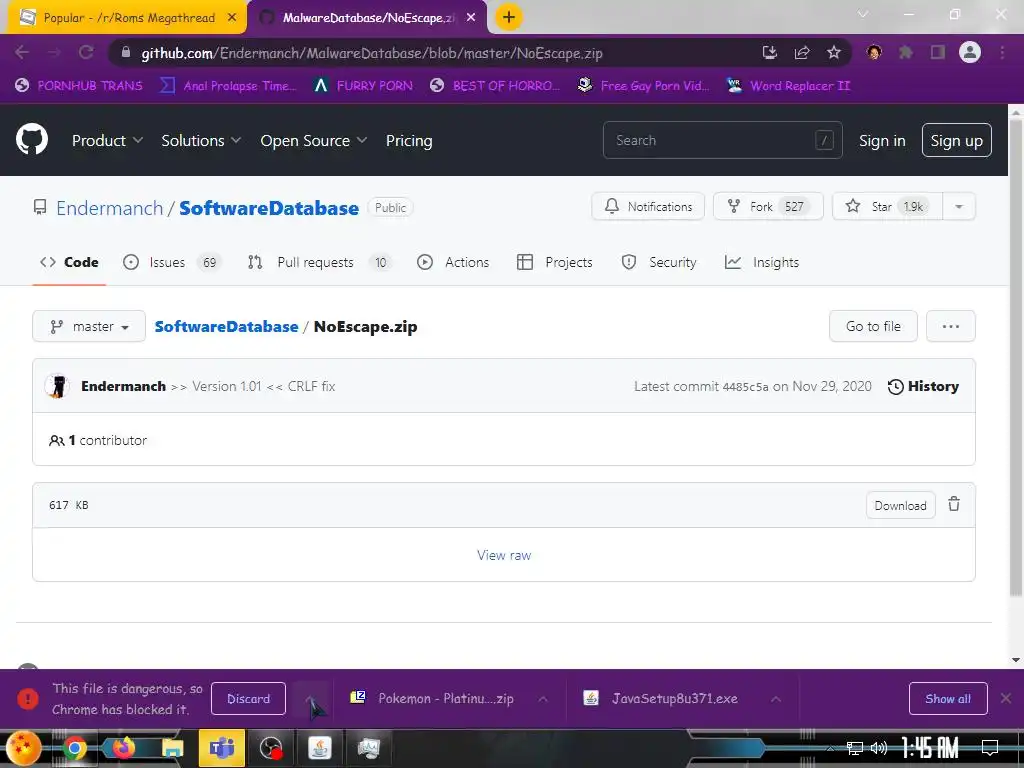
Task: Close the downloads bar
Action: tap(1006, 698)
